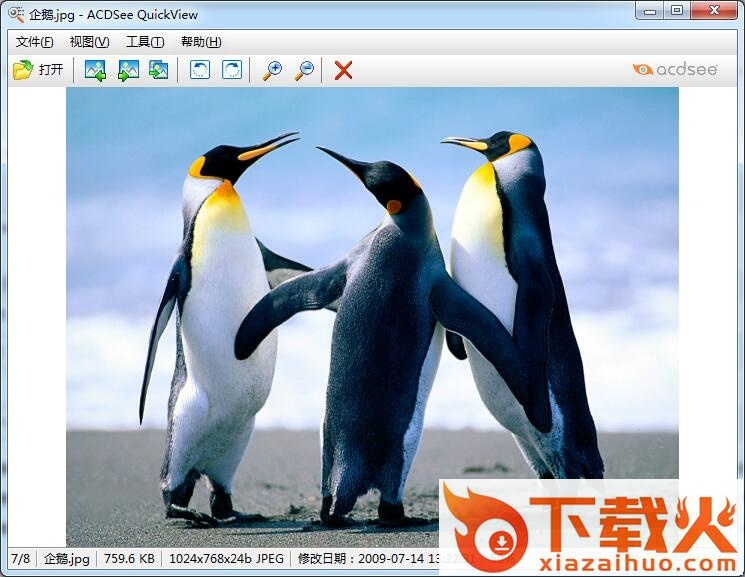Zoom out with the magnifier minus icon
The image size is (745, 577).
304,70
